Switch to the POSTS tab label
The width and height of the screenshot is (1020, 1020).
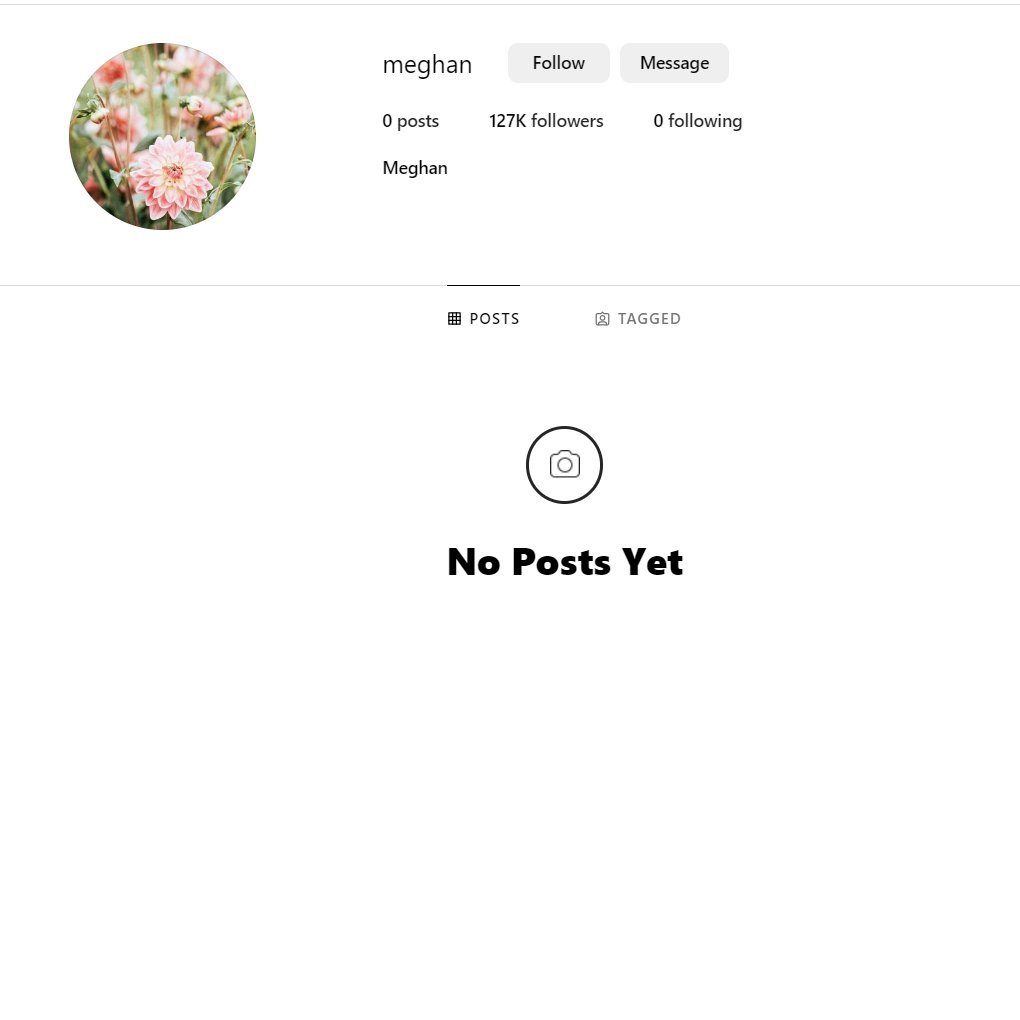click(494, 319)
